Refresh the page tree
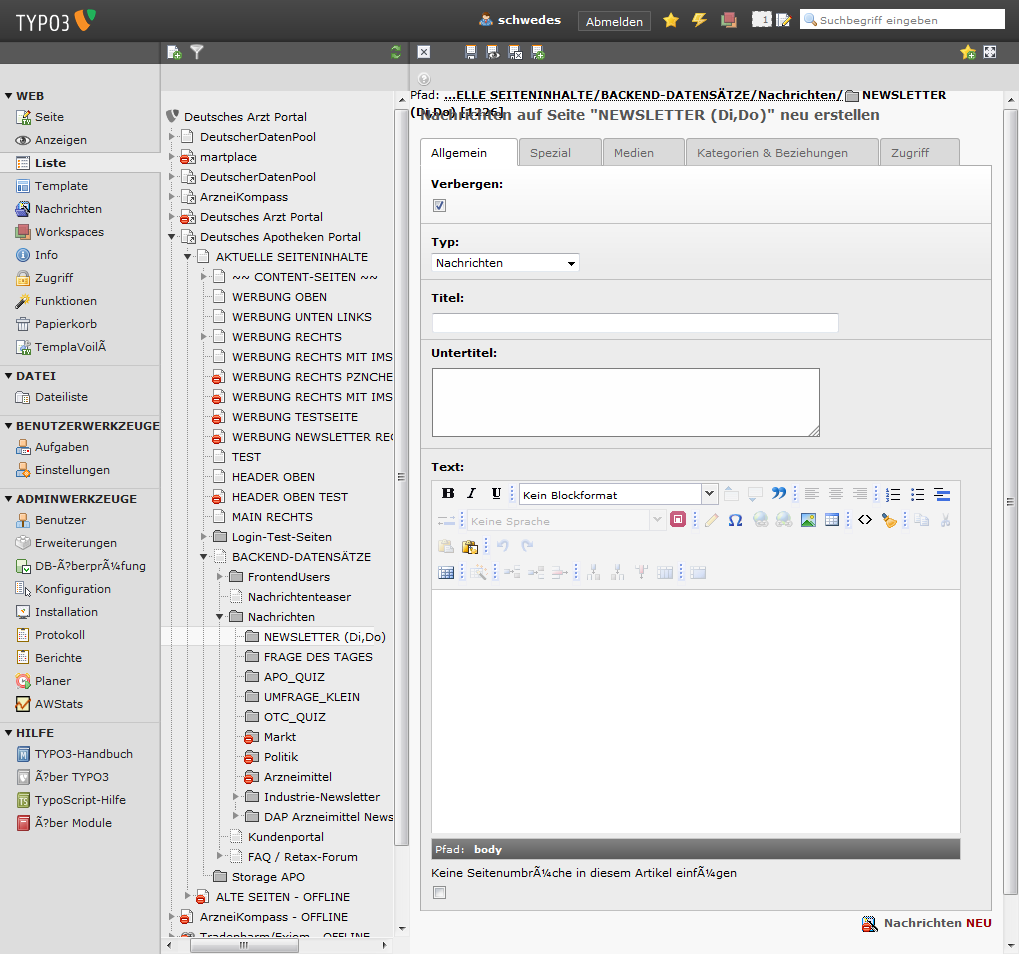 [x=396, y=52]
